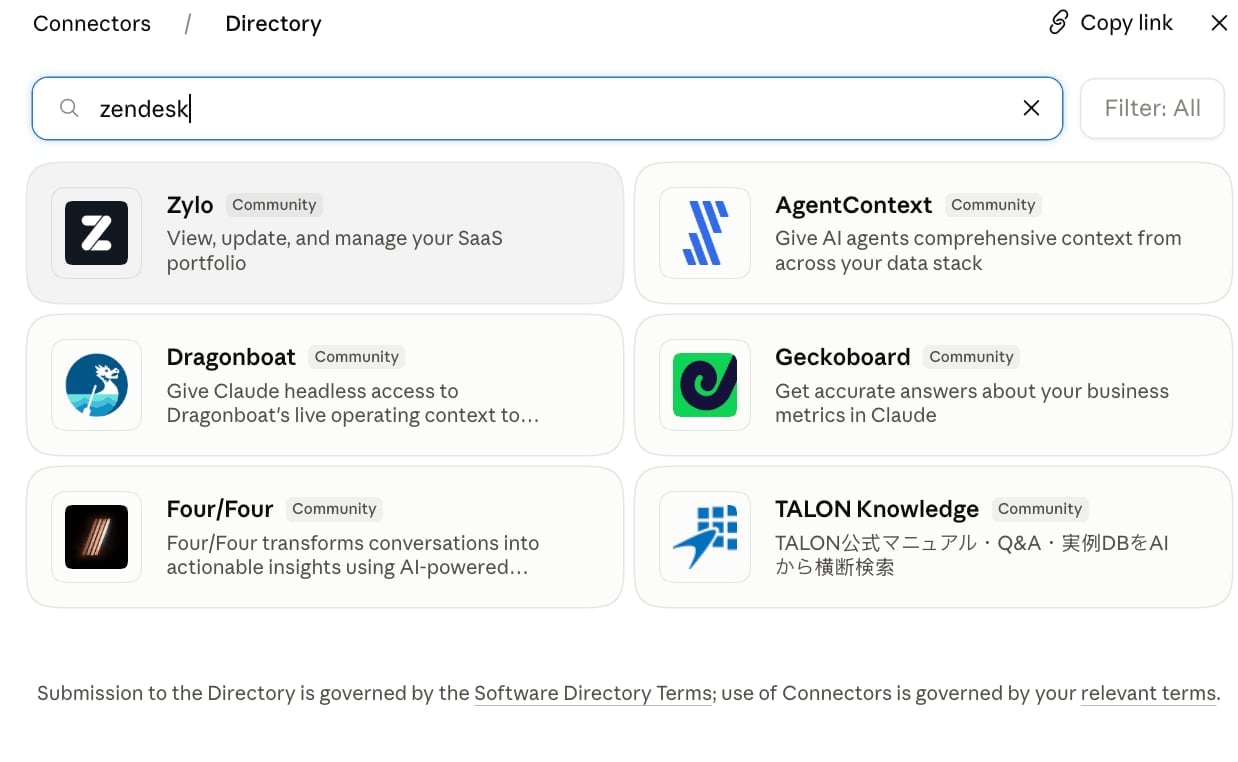The image size is (1238, 762).
Task: Click "Give Claude headless access to" description
Action: pyautogui.click(x=353, y=403)
